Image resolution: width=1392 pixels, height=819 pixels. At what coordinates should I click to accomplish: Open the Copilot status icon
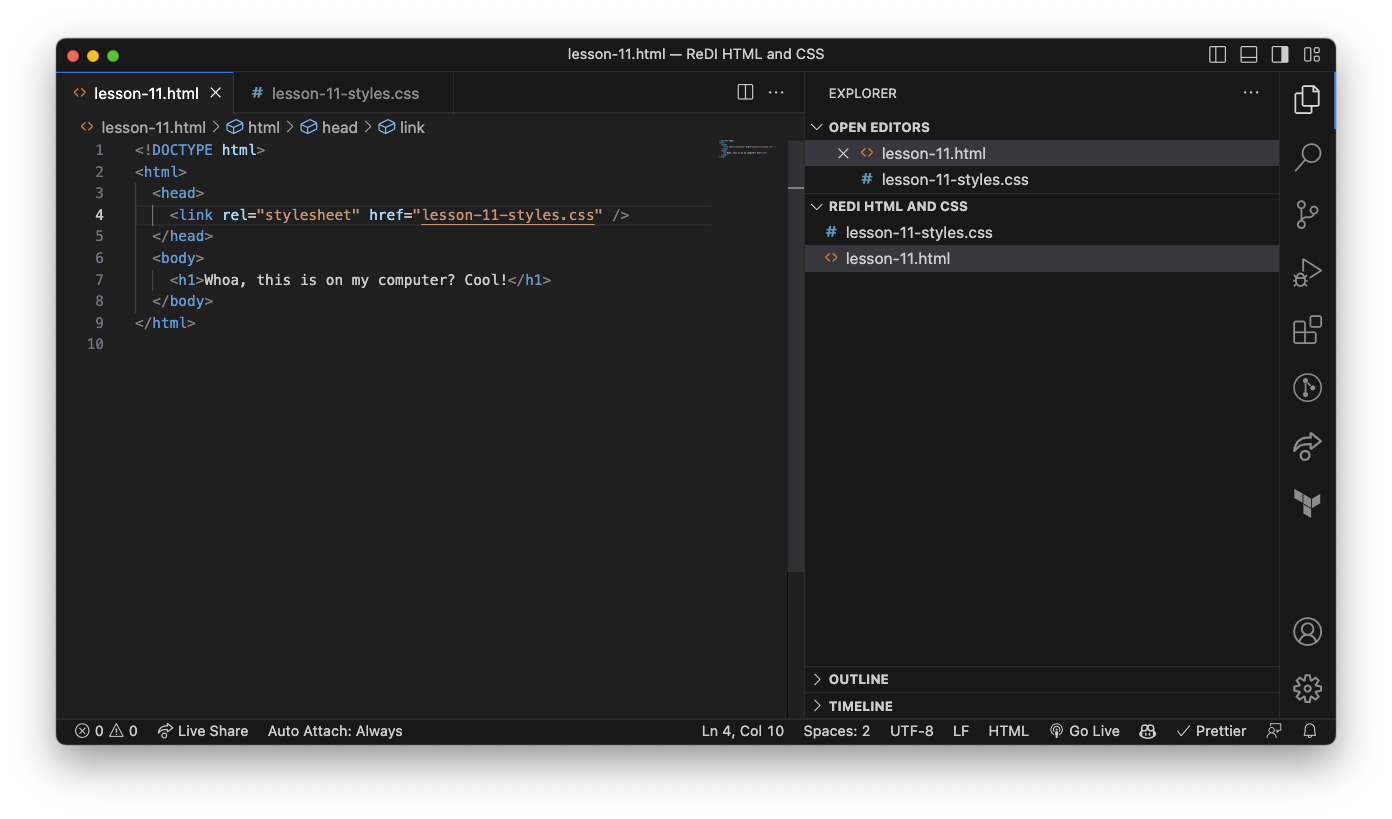(1147, 731)
